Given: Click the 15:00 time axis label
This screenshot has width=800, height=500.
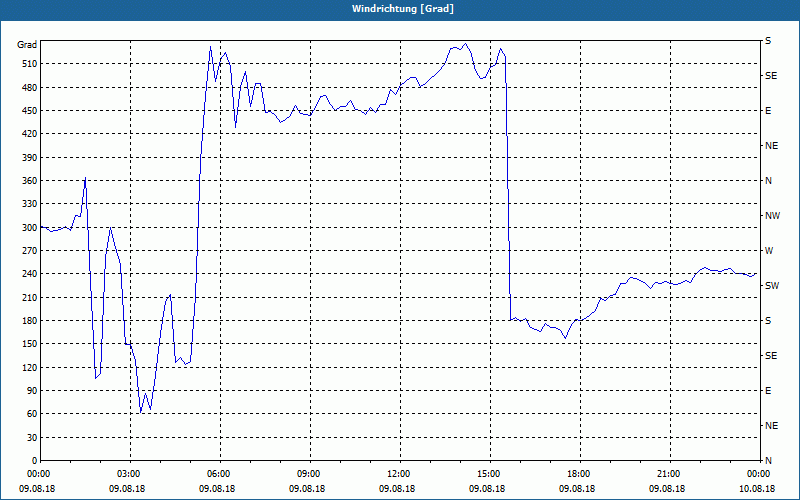Looking at the screenshot, I should (x=490, y=474).
